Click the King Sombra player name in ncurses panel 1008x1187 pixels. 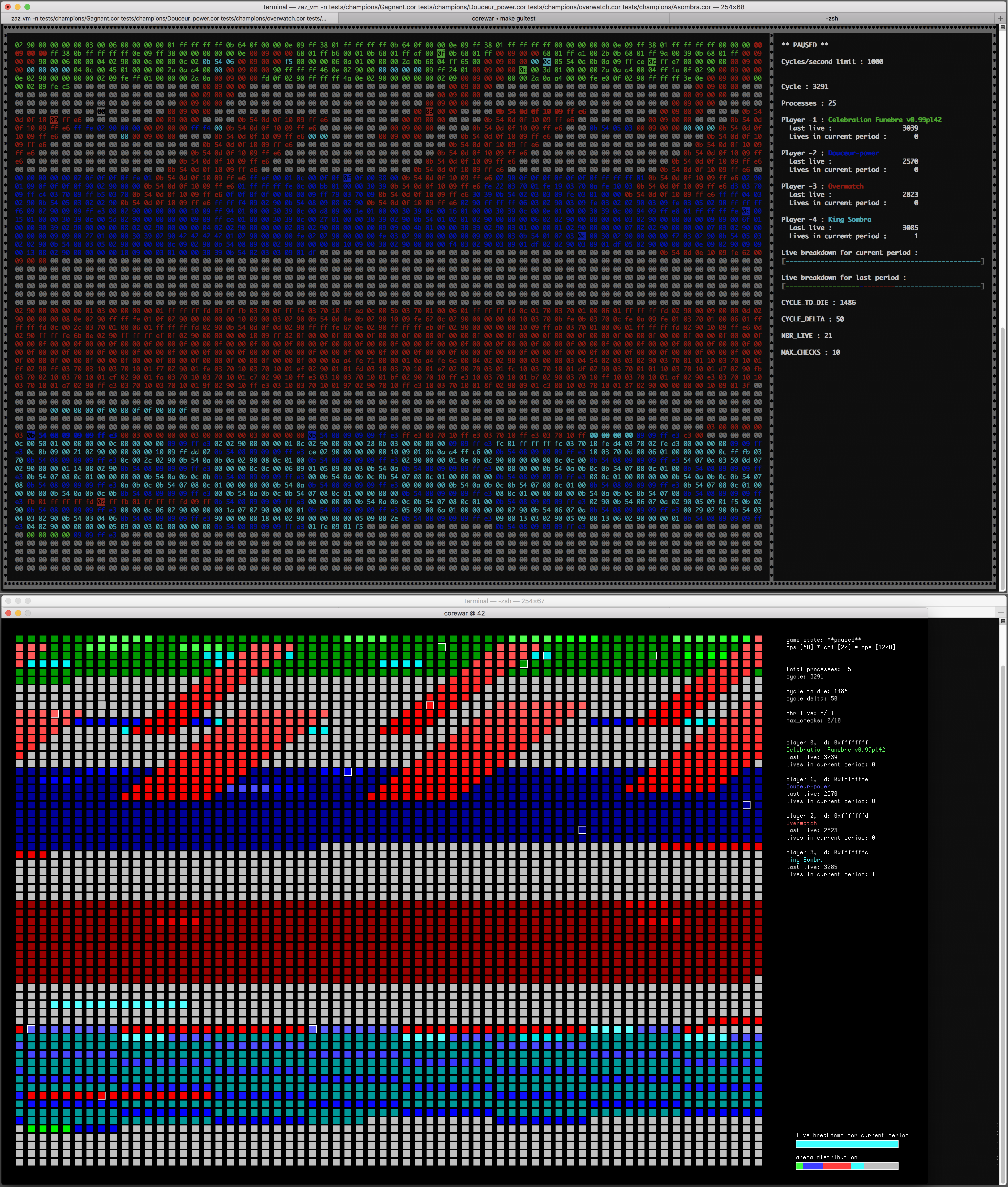(x=849, y=219)
